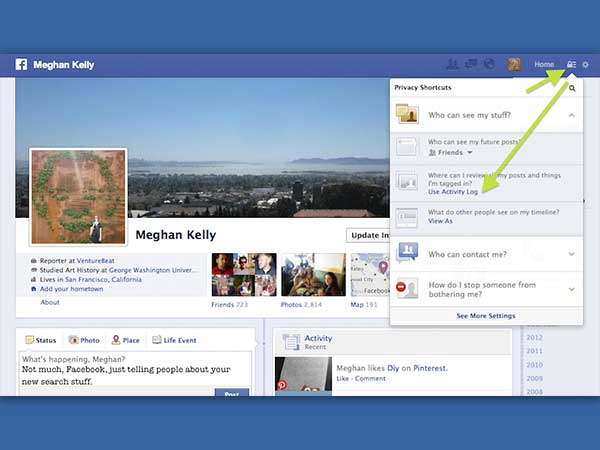
Task: Click the Meghan Kelly name in top bar
Action: (x=64, y=65)
